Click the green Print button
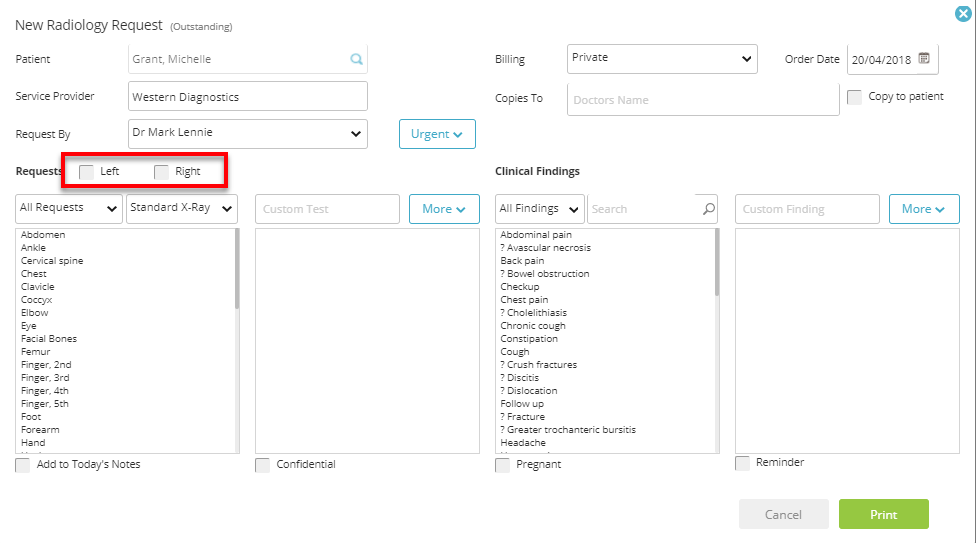Screen dimensions: 976x543 tap(884, 514)
